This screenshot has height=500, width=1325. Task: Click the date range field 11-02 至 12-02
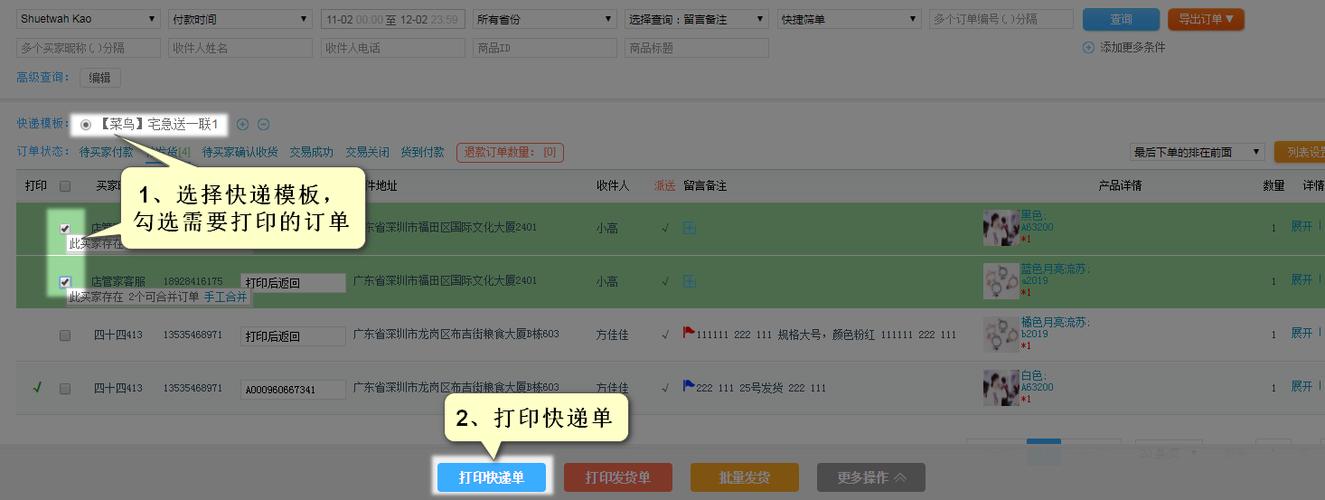[392, 19]
